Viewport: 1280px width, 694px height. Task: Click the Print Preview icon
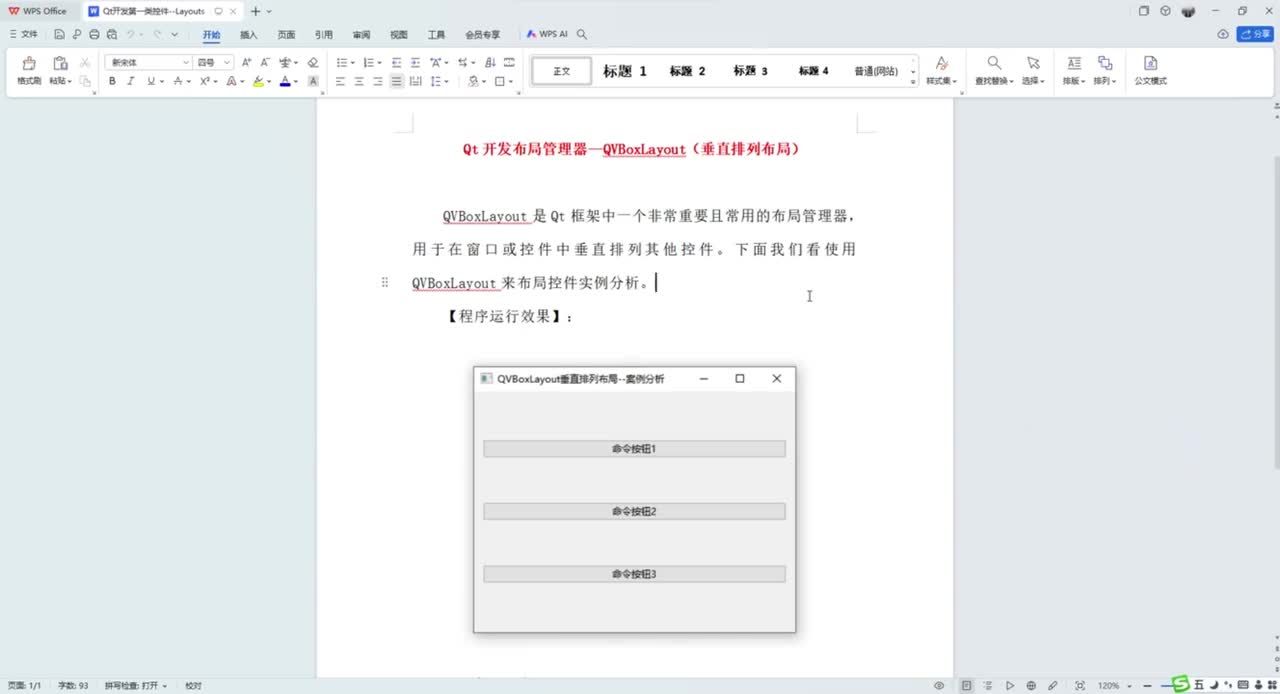point(111,34)
